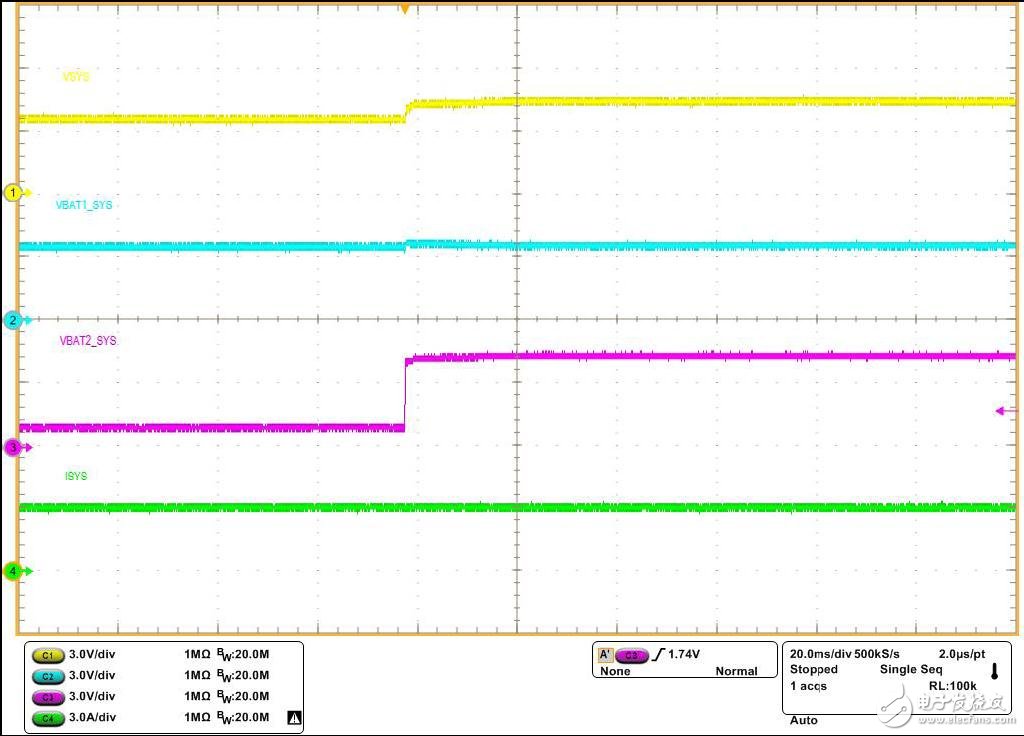Image resolution: width=1024 pixels, height=736 pixels.
Task: Click the VBAT2_SYS waveform label
Action: (88, 341)
